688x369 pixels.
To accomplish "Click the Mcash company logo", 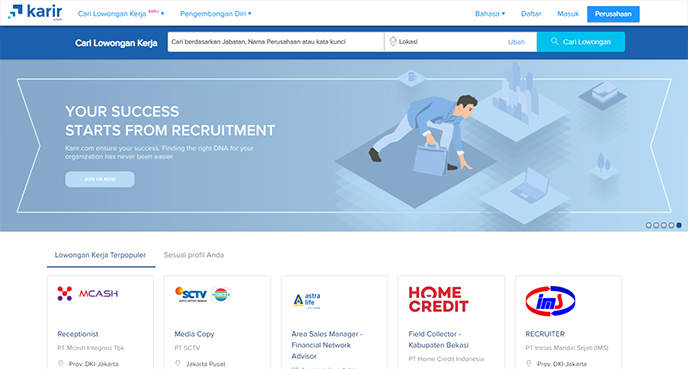I will click(88, 294).
